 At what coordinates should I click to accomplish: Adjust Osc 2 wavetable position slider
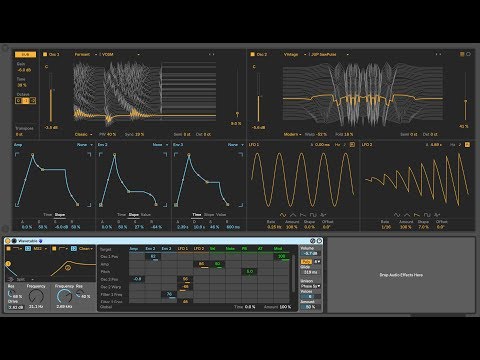(465, 97)
